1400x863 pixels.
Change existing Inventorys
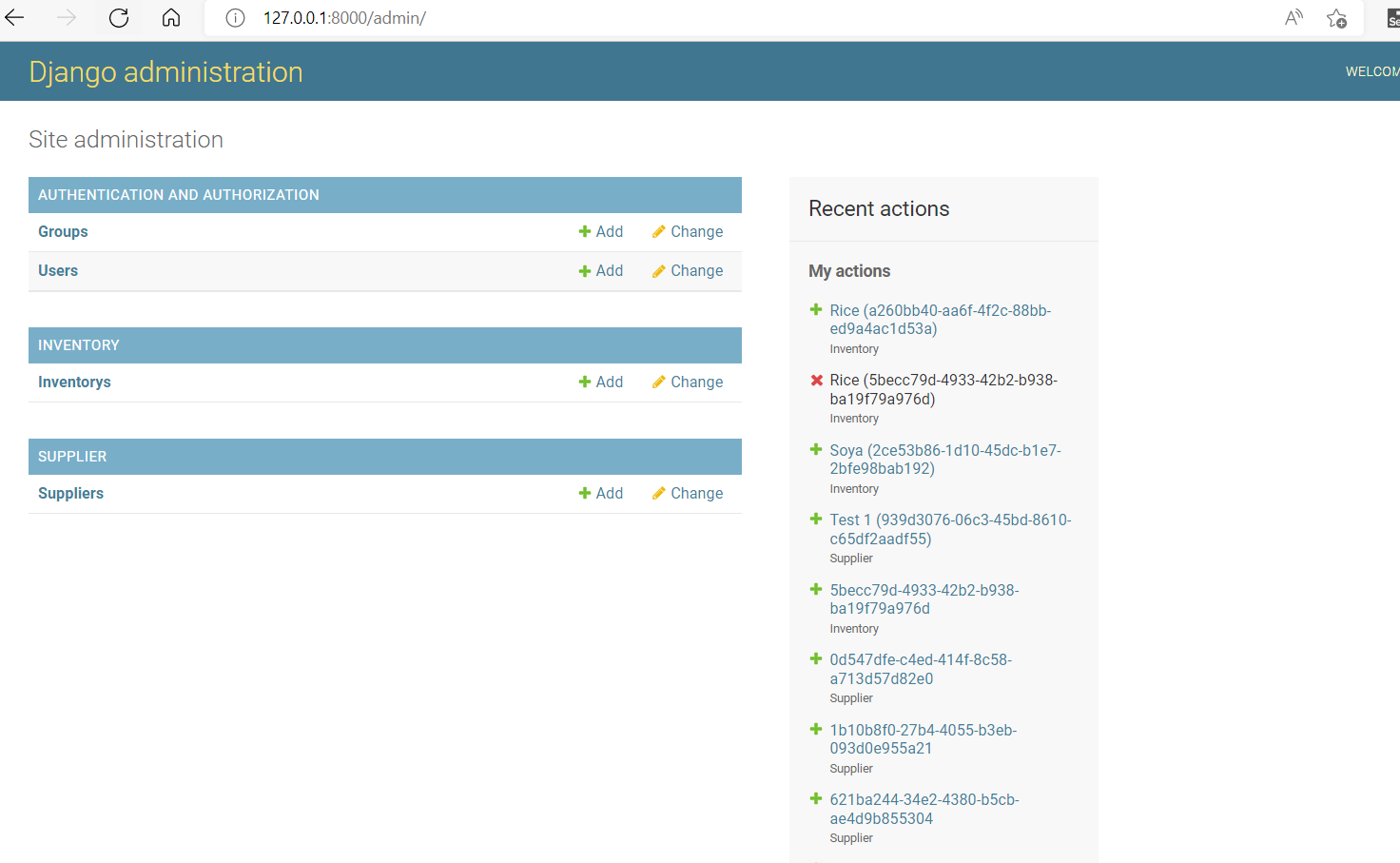(688, 382)
